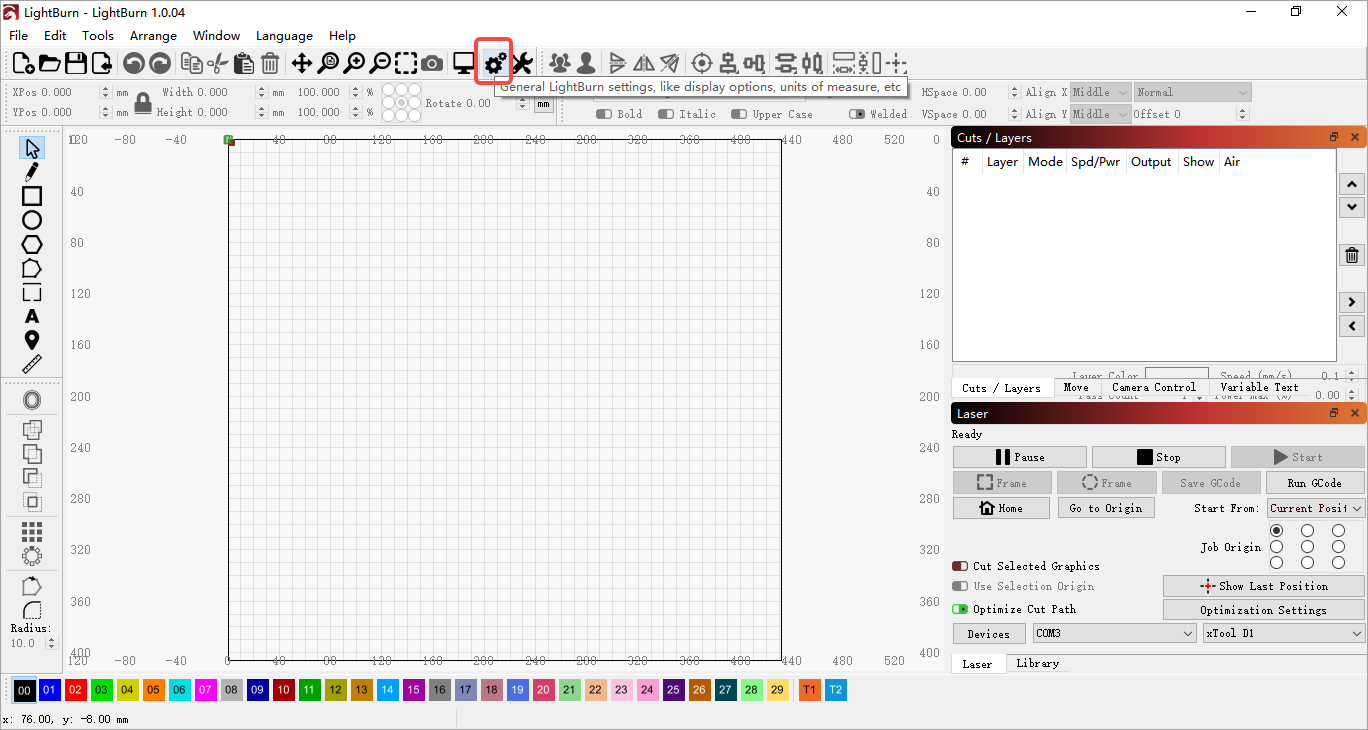1368x730 pixels.
Task: Toggle Bold text switch
Action: coord(604,114)
